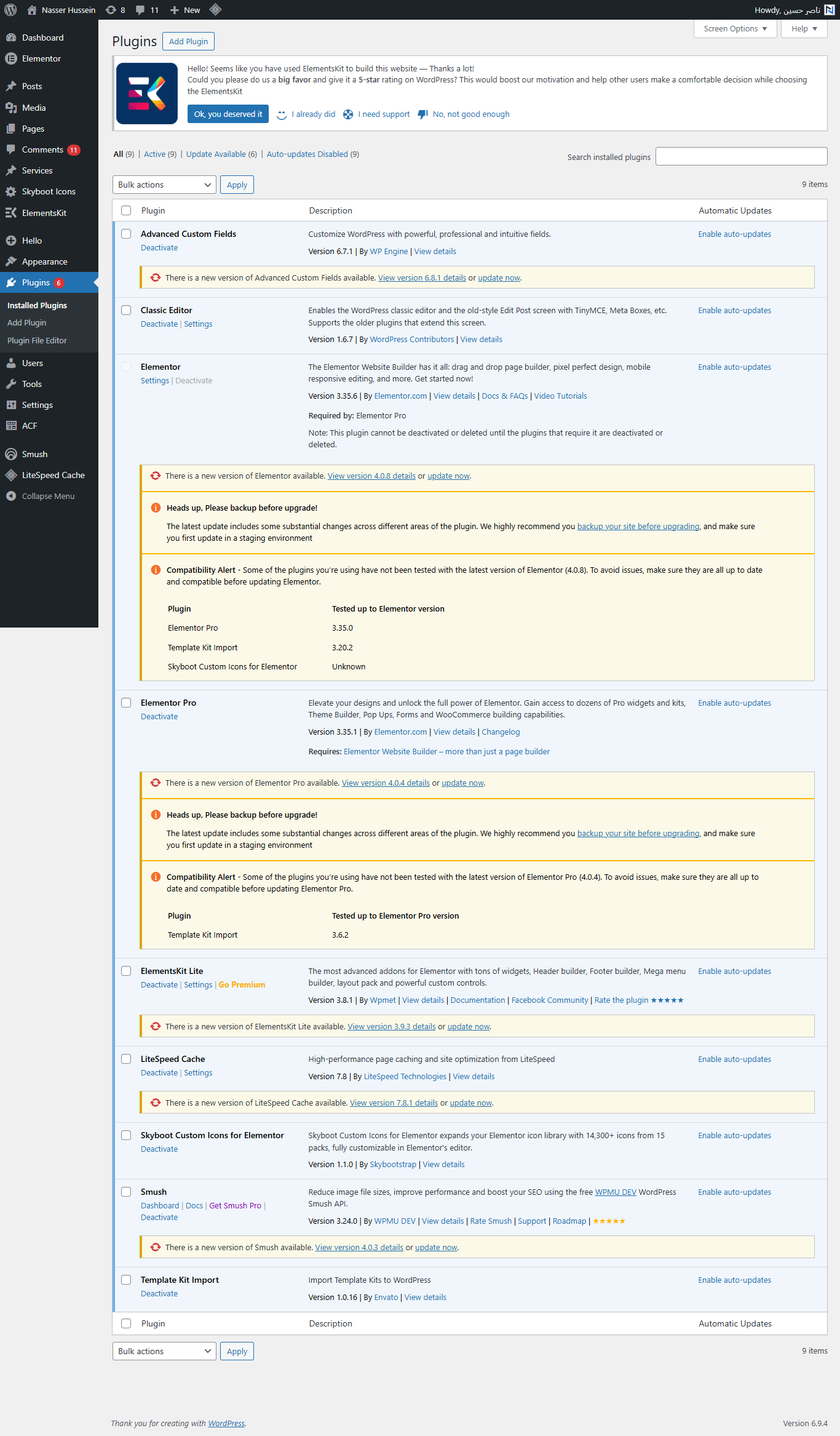Focus the Search installed plugins field
840x1436 pixels.
coord(742,156)
